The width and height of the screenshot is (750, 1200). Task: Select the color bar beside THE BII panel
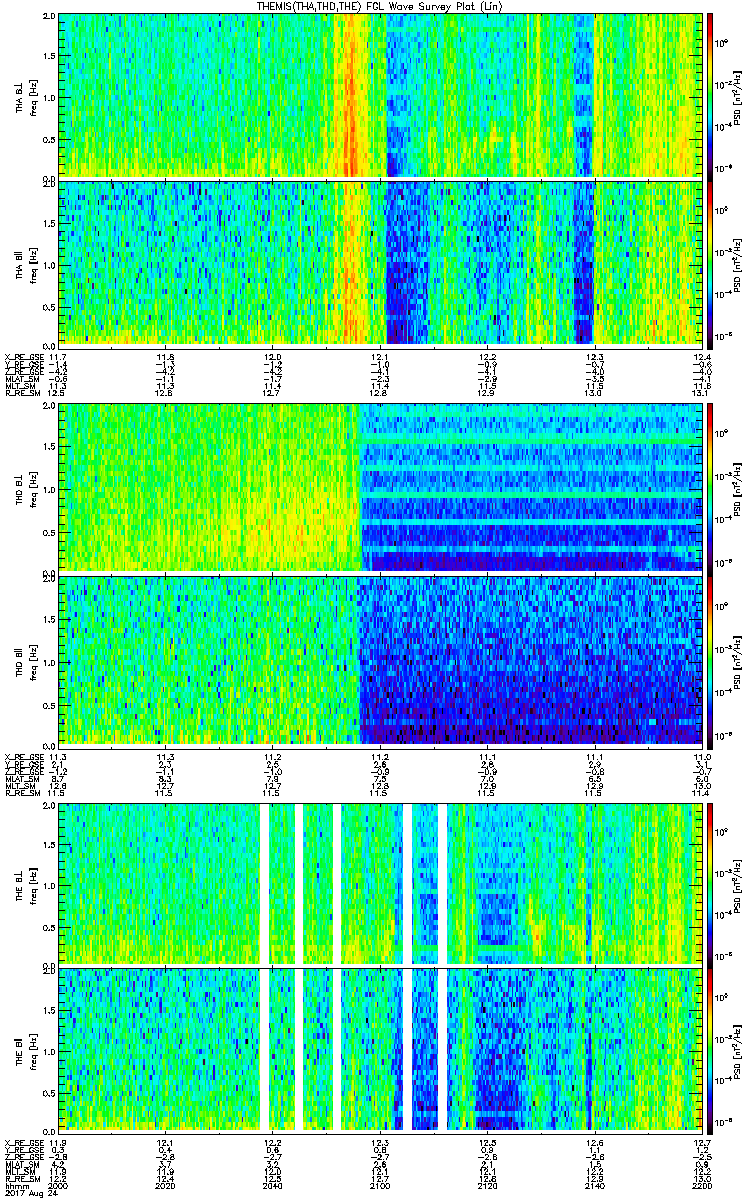[x=710, y=1050]
